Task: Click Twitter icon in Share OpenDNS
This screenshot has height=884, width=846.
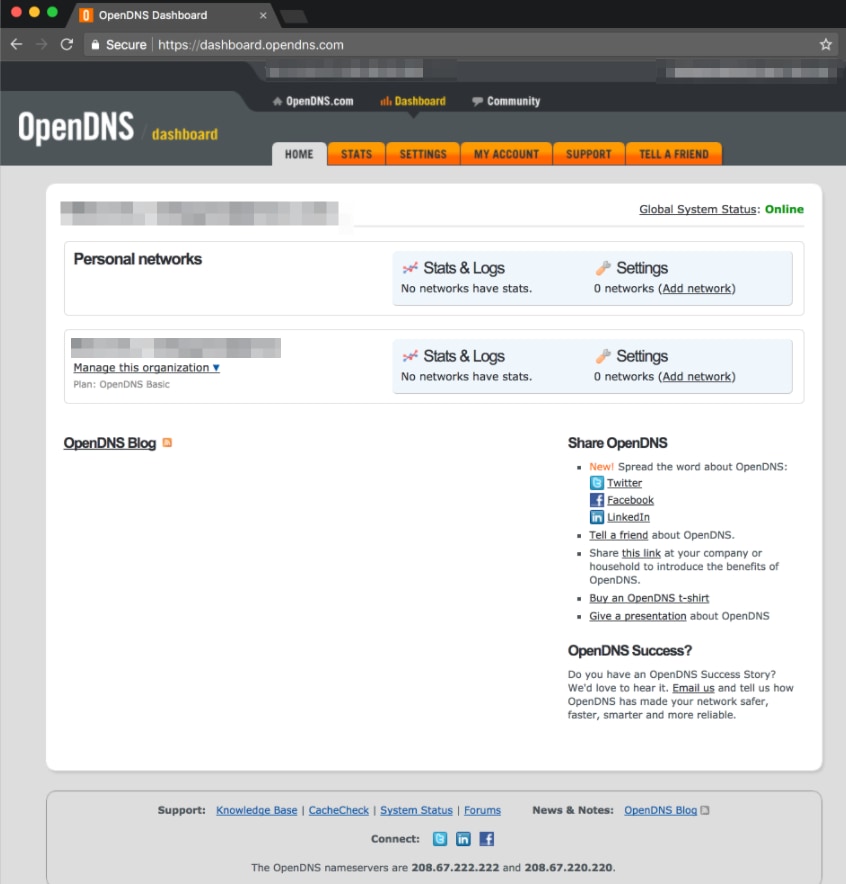Action: coord(596,483)
